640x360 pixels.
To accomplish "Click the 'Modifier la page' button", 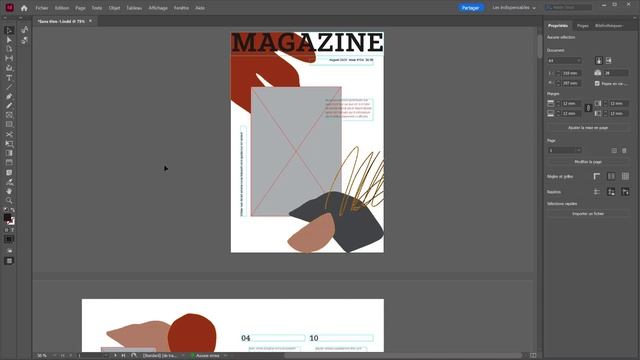I will 588,162.
